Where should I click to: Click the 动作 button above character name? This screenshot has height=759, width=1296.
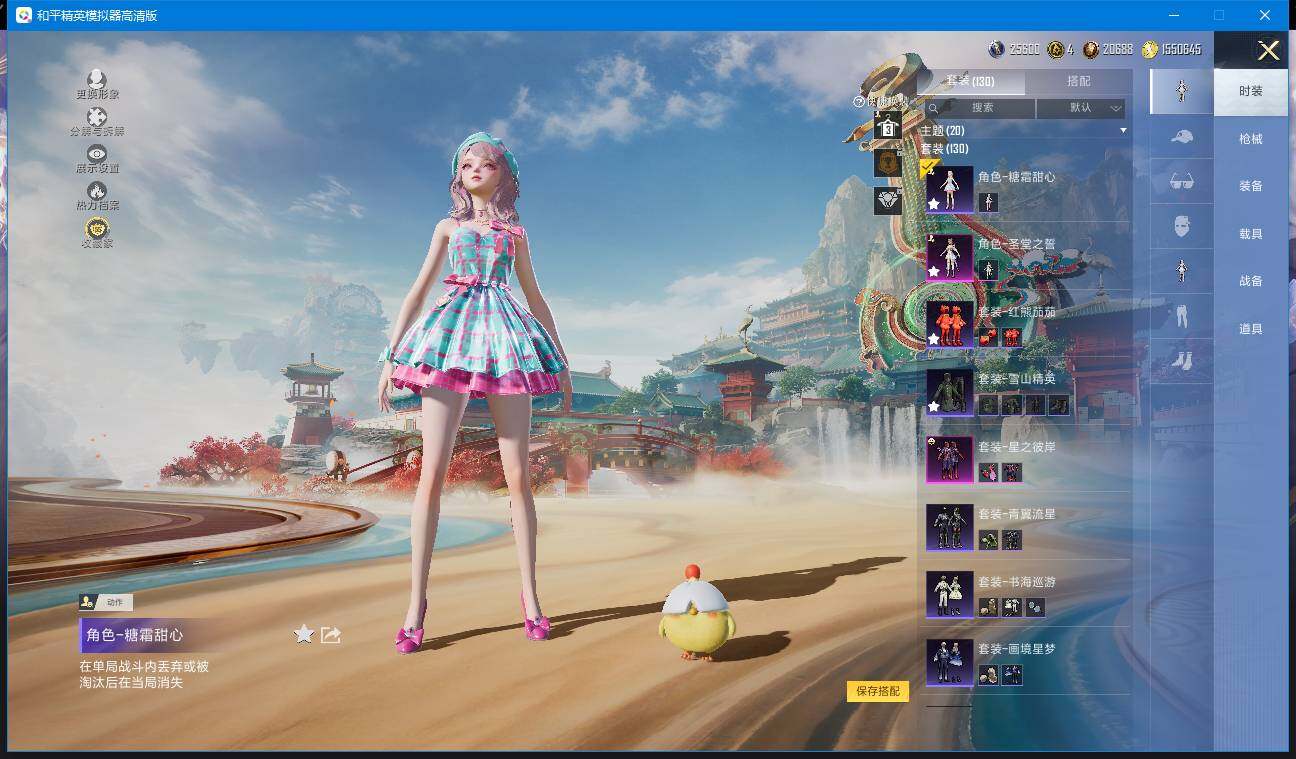(x=106, y=602)
